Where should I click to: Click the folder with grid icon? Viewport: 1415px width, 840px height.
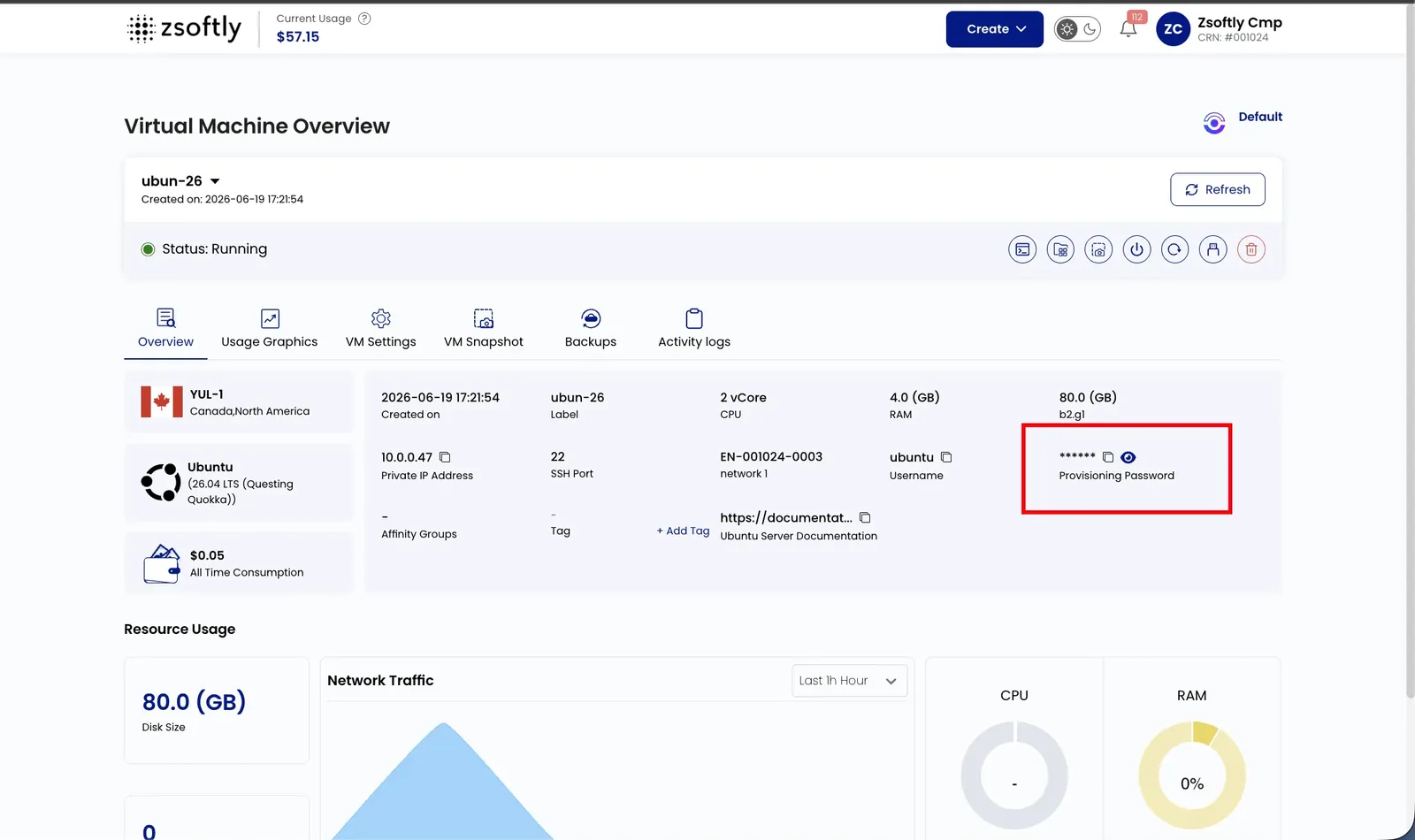click(1060, 249)
